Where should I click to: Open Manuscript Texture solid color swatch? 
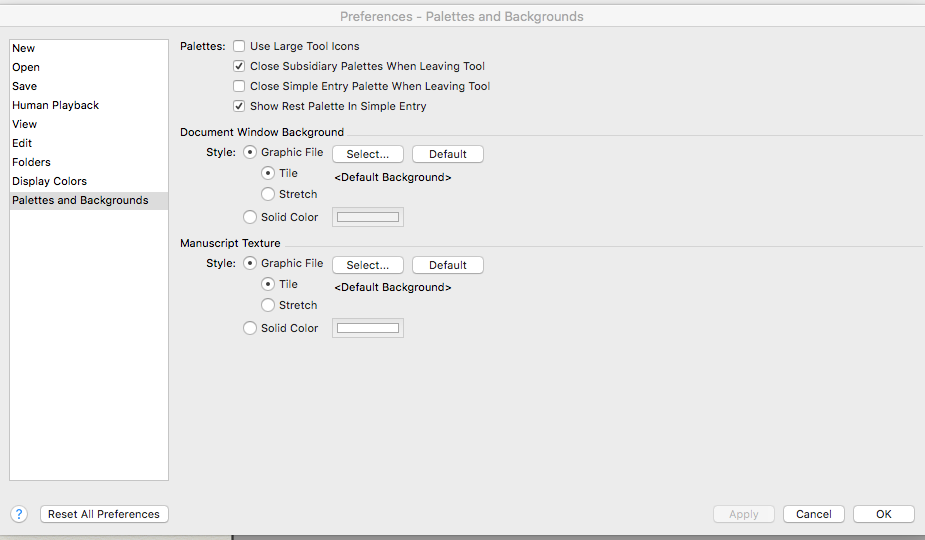pyautogui.click(x=368, y=328)
